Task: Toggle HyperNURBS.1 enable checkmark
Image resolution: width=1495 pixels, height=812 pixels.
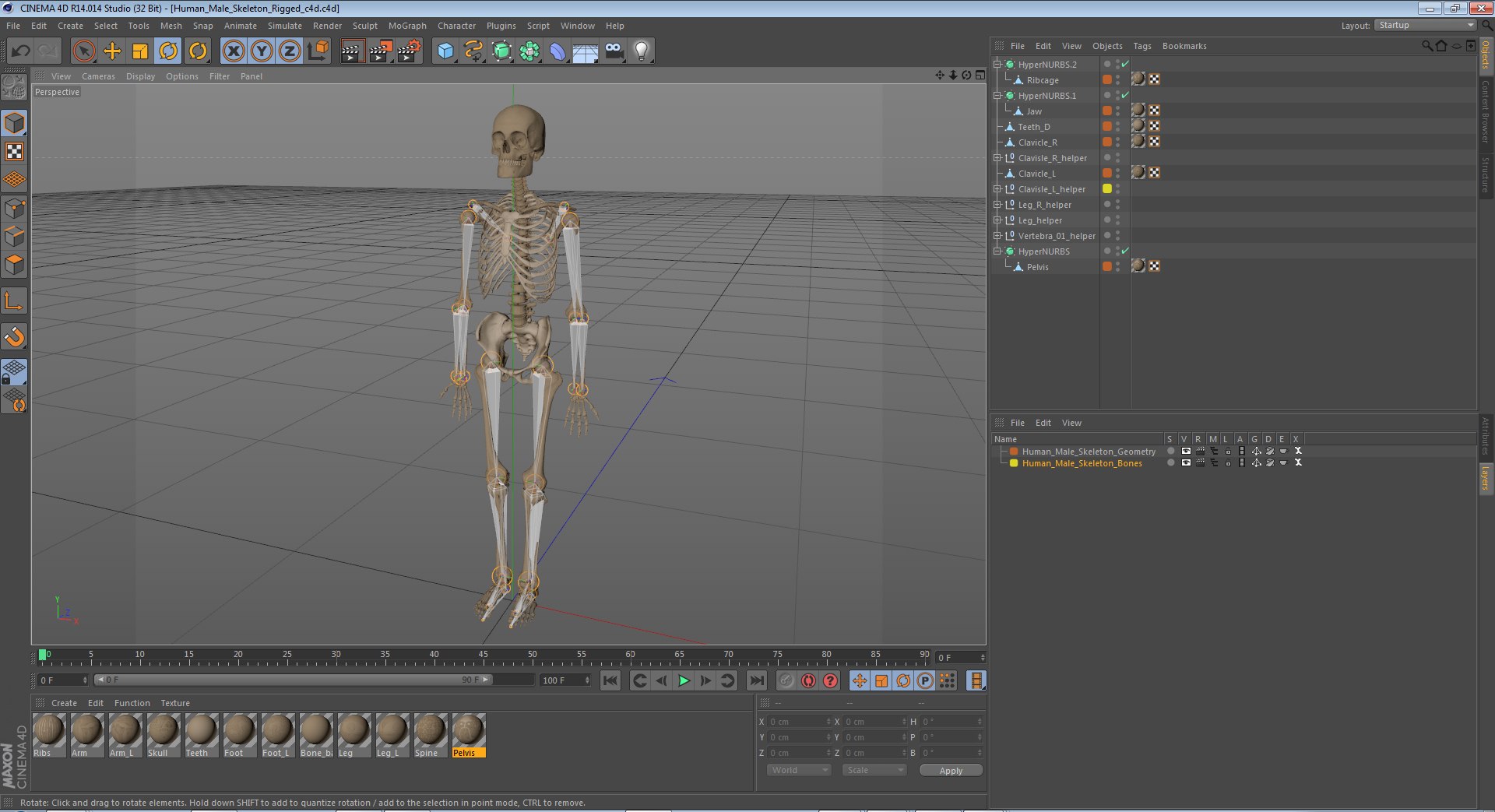Action: 1125,95
